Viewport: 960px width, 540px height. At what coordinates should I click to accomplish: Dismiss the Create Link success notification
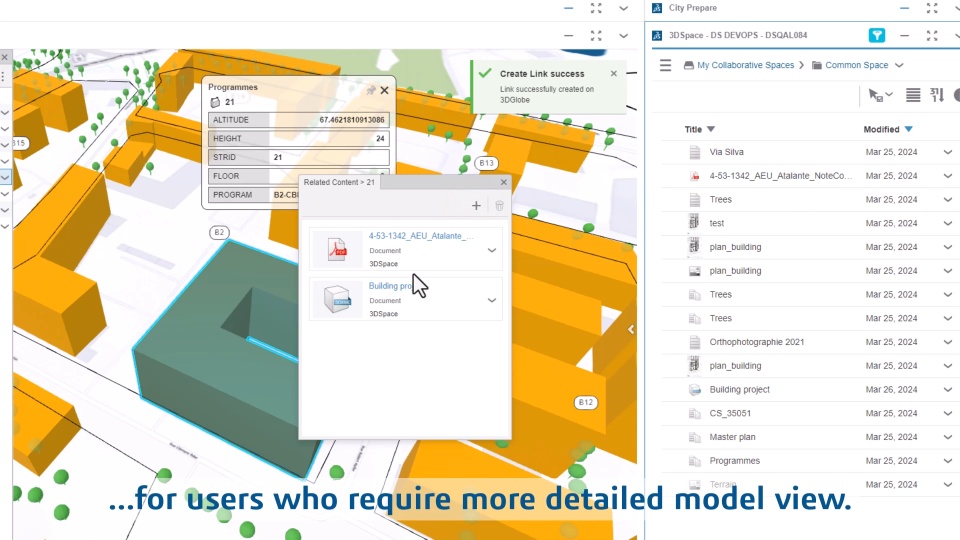pyautogui.click(x=613, y=73)
